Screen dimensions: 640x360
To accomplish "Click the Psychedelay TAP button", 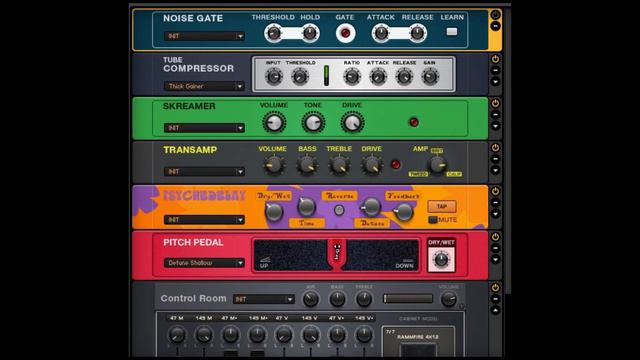I will point(442,207).
